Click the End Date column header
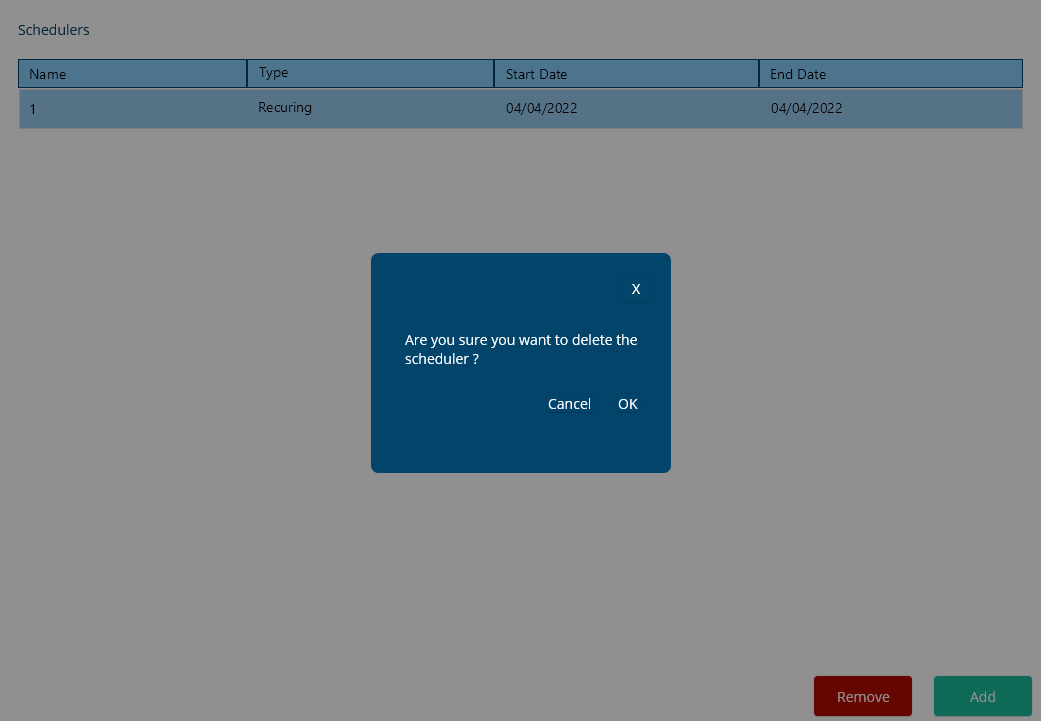Image resolution: width=1041 pixels, height=721 pixels. 890,74
